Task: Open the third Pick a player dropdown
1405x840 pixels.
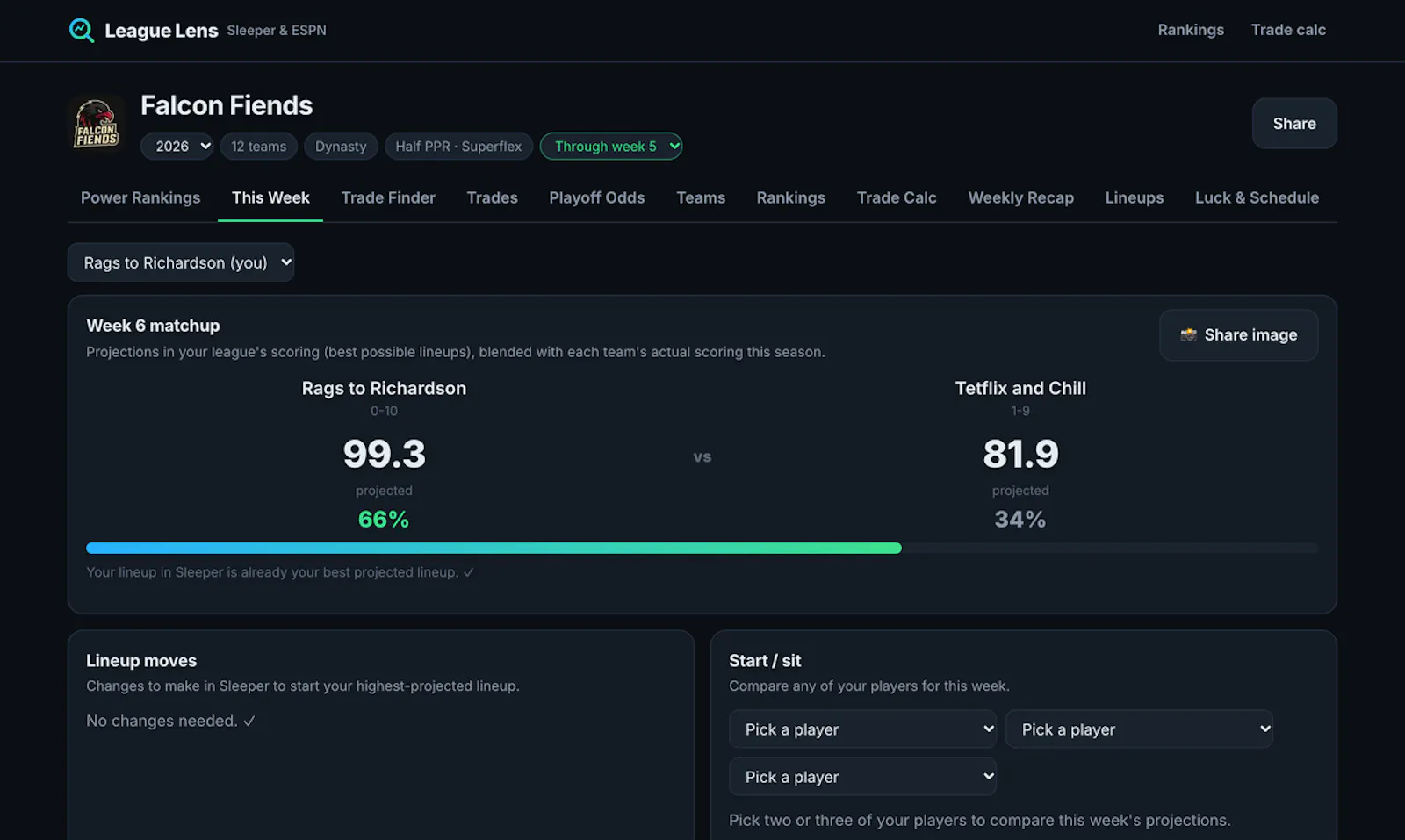Action: 863,777
